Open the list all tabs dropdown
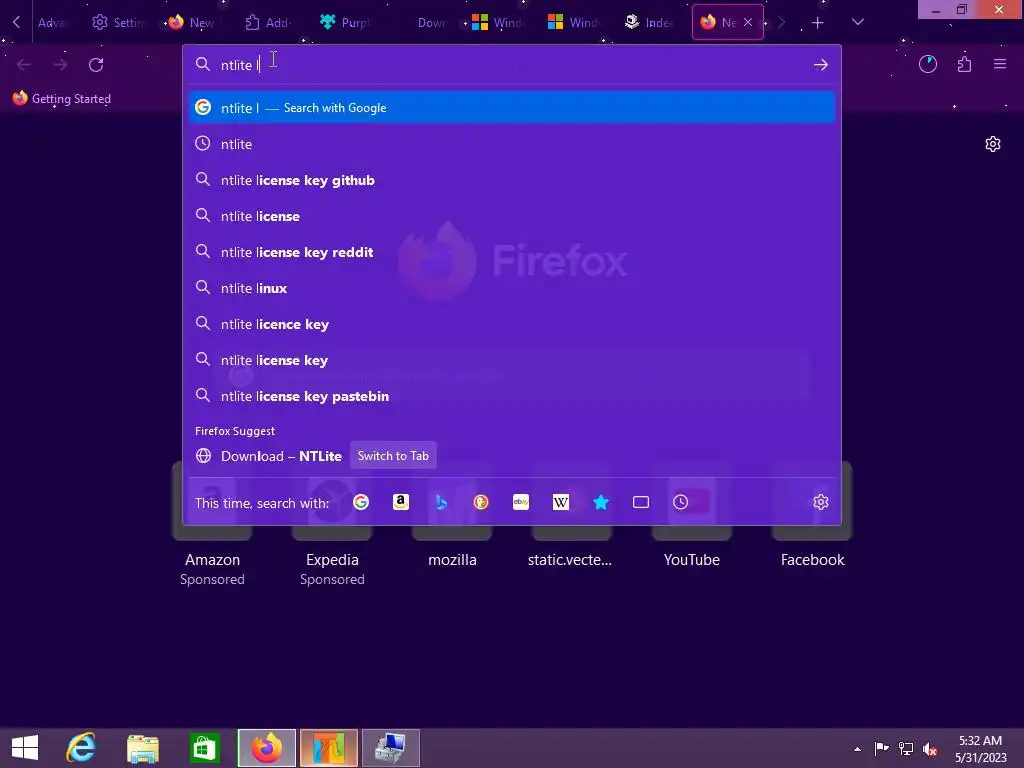The height and width of the screenshot is (768, 1024). click(x=858, y=22)
